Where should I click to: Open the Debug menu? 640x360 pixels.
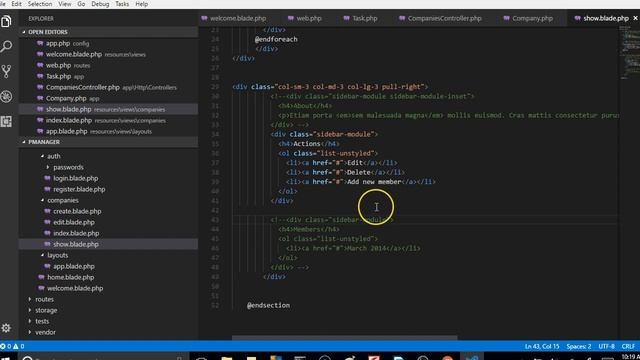pos(100,4)
